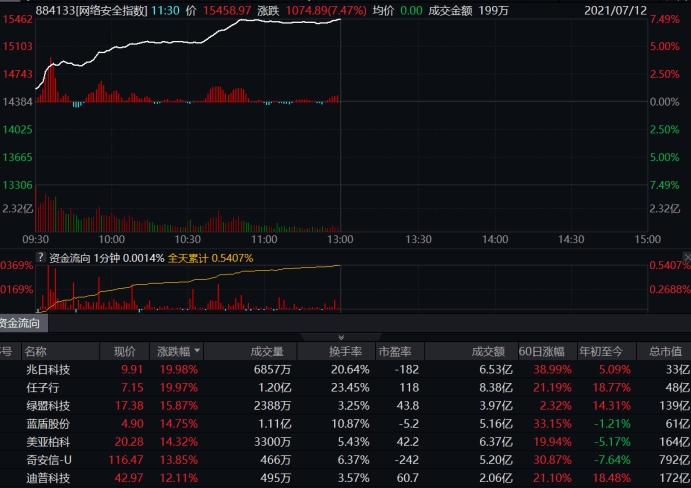The width and height of the screenshot is (691, 488).
Task: Click the sort arrow on 涨跌幅 column
Action: pyautogui.click(x=198, y=351)
